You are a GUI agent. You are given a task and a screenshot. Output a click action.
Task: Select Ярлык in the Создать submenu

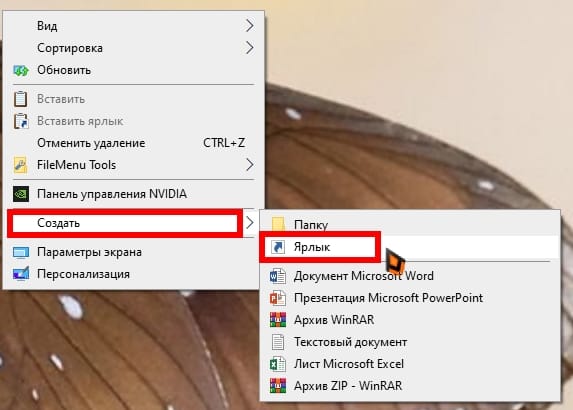click(410, 247)
